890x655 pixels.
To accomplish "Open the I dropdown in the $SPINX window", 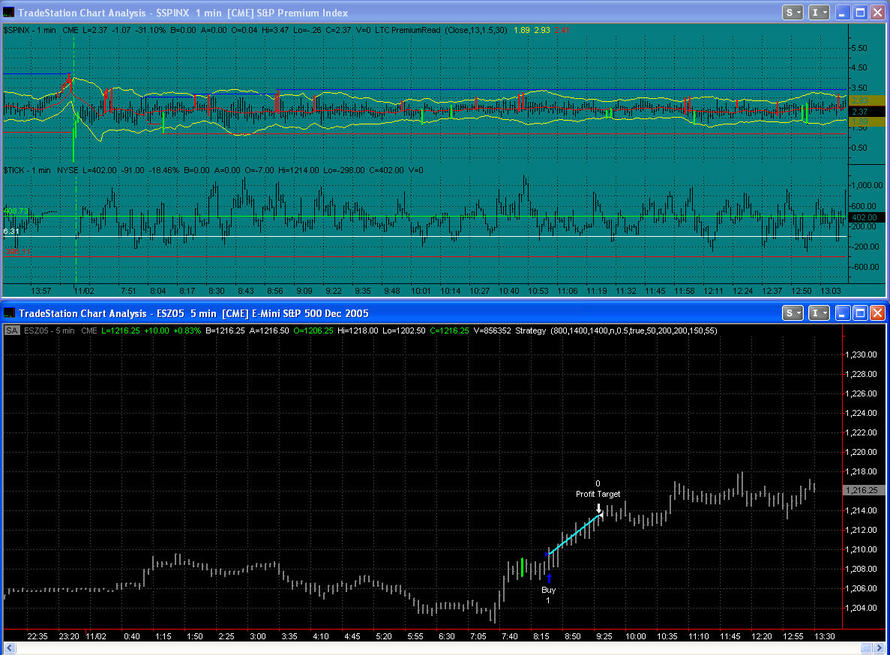I will 818,12.
